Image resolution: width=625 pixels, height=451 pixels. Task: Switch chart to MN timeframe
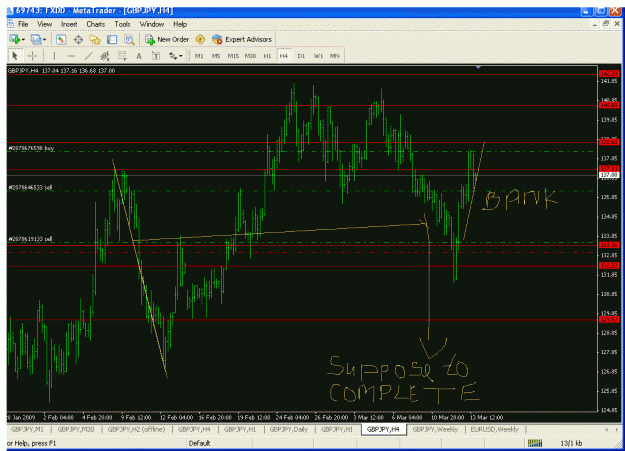[x=334, y=56]
